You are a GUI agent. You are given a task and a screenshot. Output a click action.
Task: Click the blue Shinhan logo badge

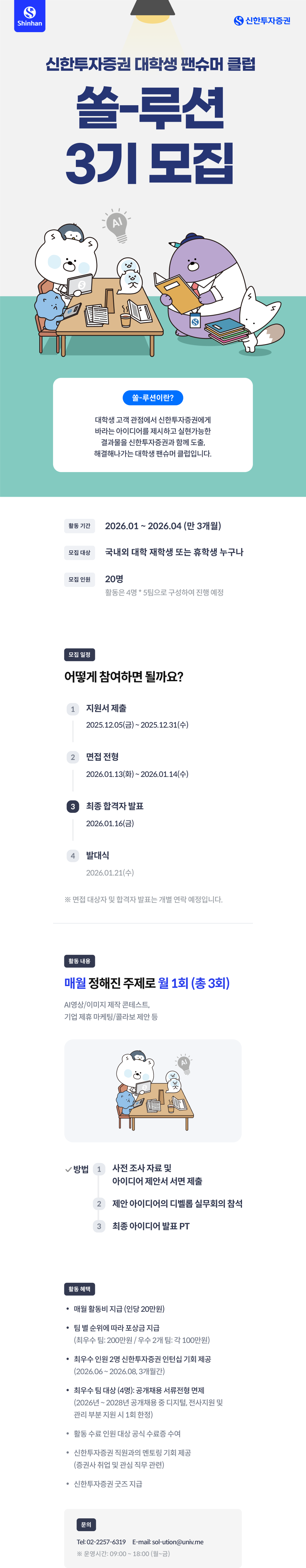tap(29, 17)
